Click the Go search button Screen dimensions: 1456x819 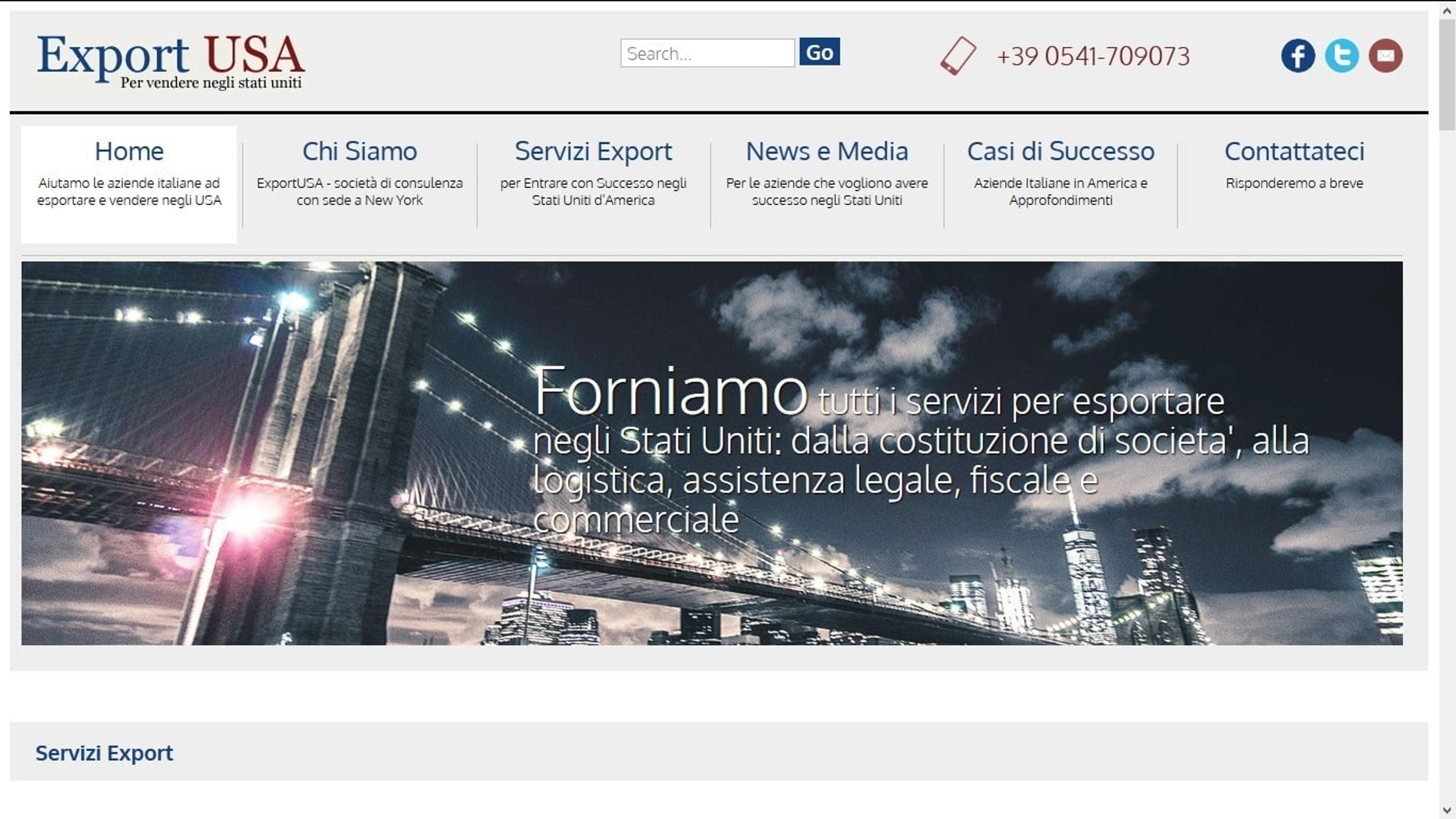[x=819, y=52]
